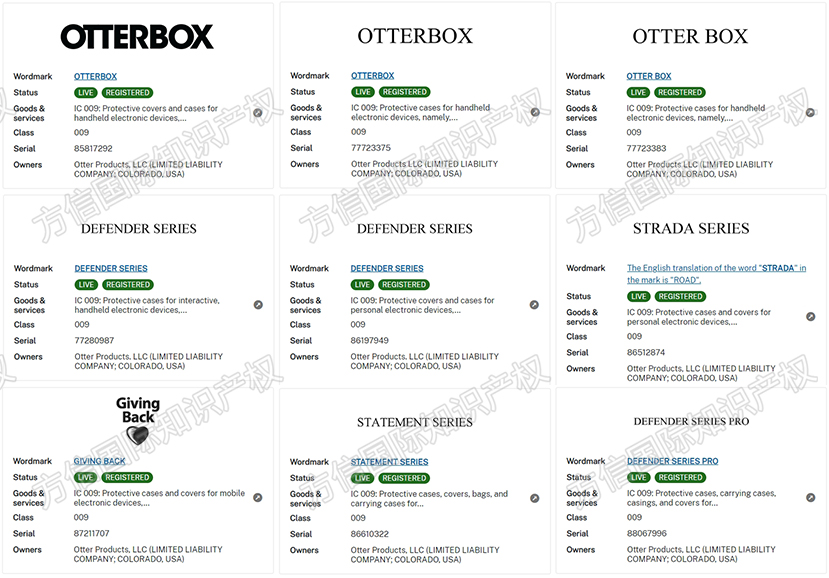
Task: Click the REGISTERED badge on GIVING BACK card
Action: (127, 477)
